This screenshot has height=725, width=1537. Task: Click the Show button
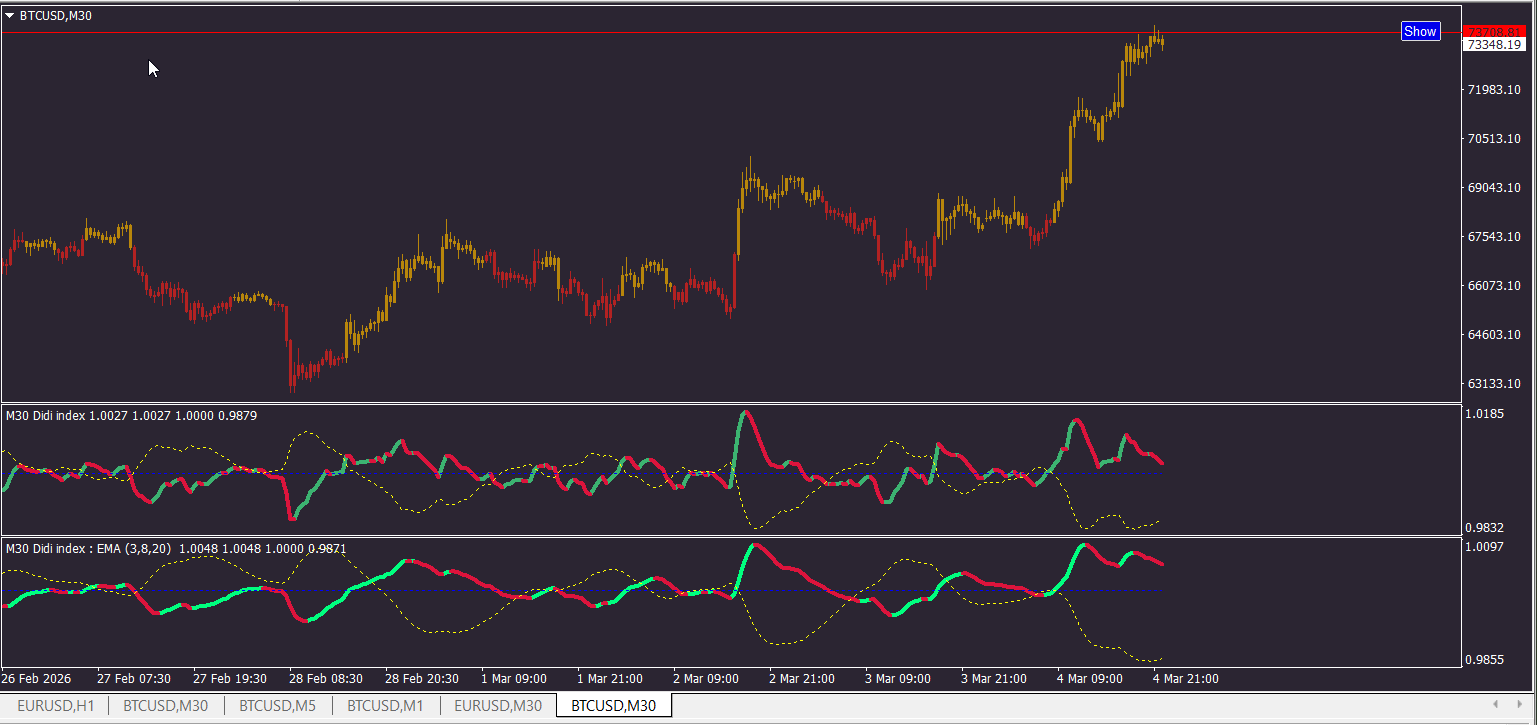pos(1420,31)
